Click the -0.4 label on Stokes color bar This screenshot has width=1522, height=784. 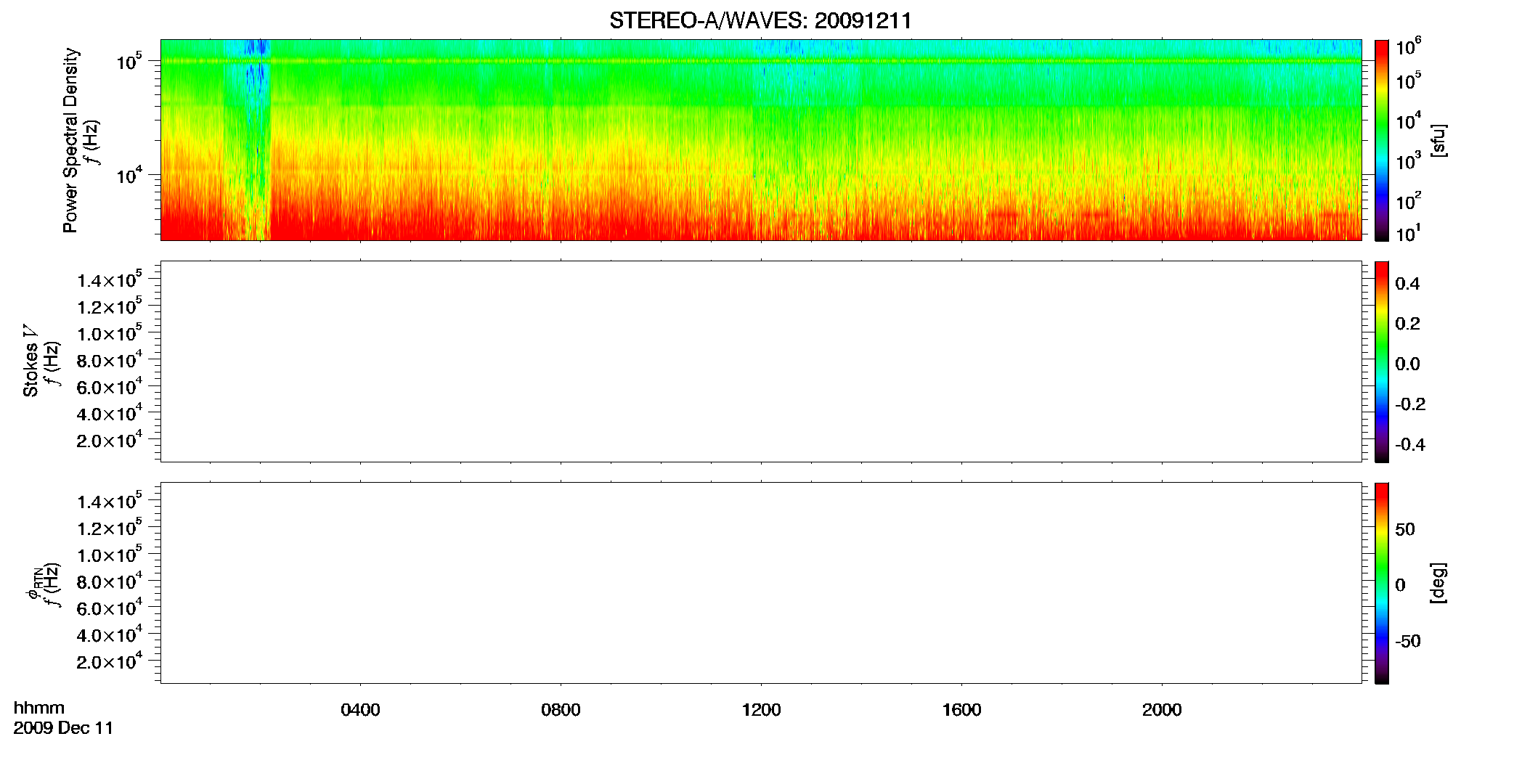(x=1410, y=445)
